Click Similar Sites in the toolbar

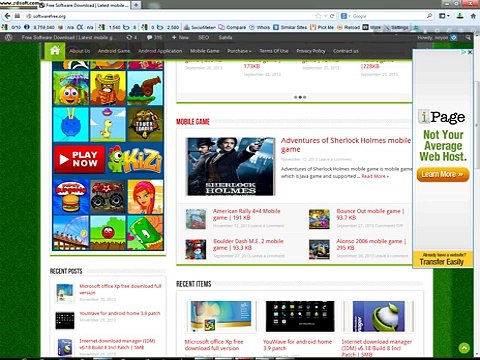(290, 27)
